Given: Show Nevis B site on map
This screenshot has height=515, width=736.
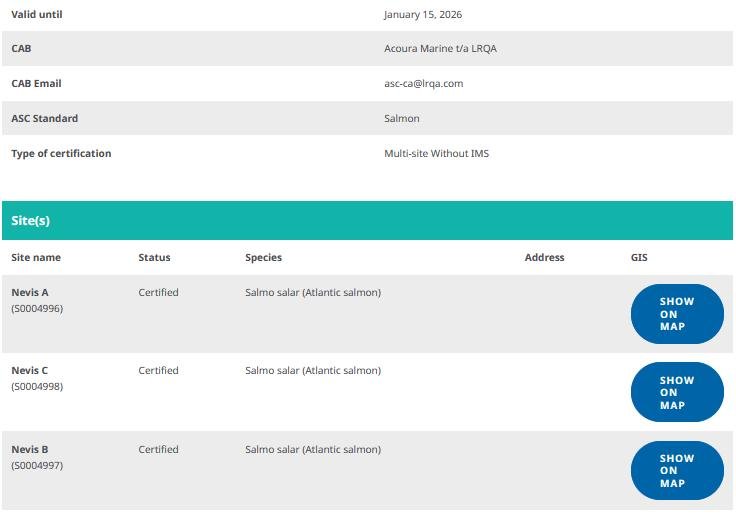Looking at the screenshot, I should [677, 470].
